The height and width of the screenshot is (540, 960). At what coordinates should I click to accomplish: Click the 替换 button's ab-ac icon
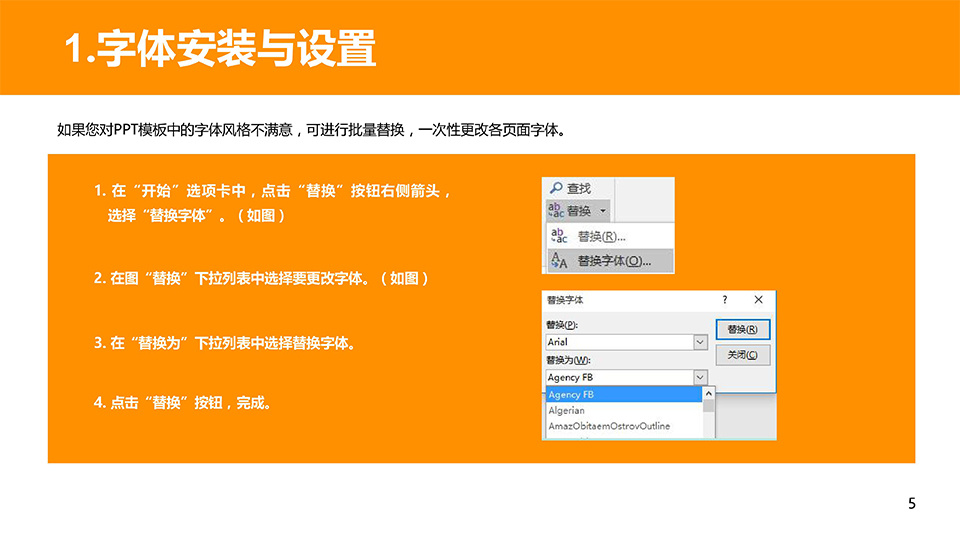click(x=556, y=211)
